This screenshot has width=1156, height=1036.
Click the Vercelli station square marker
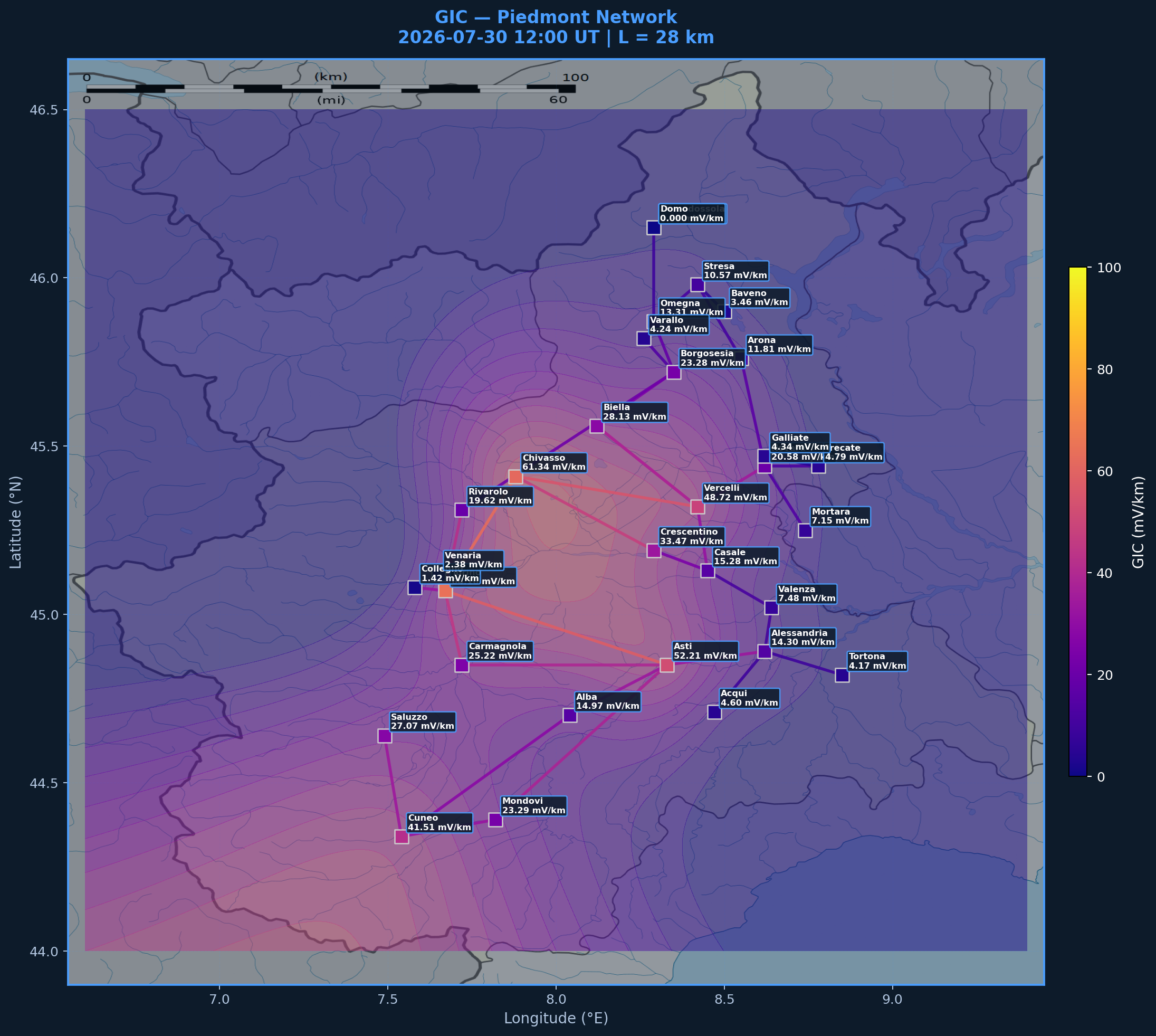tap(698, 507)
